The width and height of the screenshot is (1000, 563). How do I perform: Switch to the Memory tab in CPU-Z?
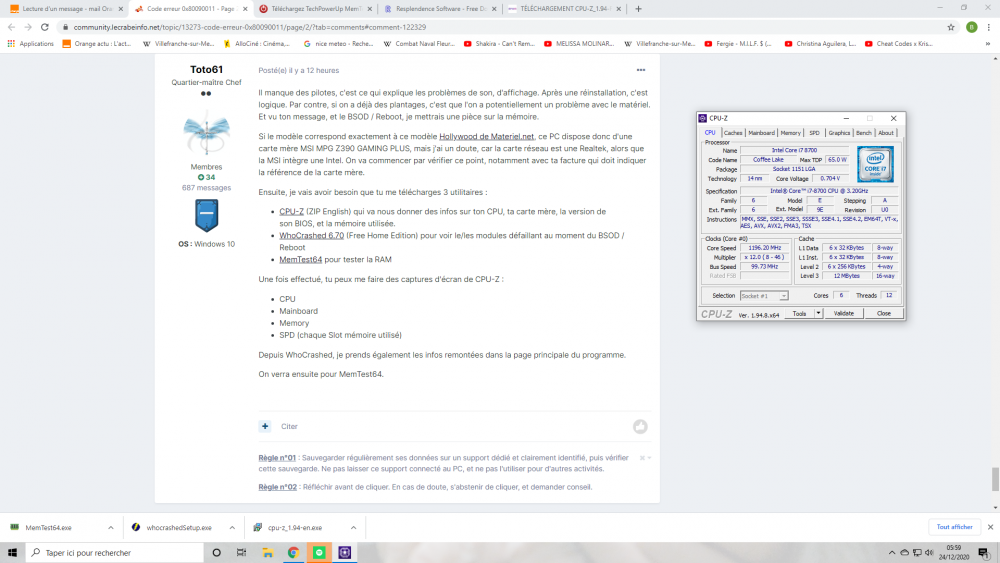click(x=790, y=133)
